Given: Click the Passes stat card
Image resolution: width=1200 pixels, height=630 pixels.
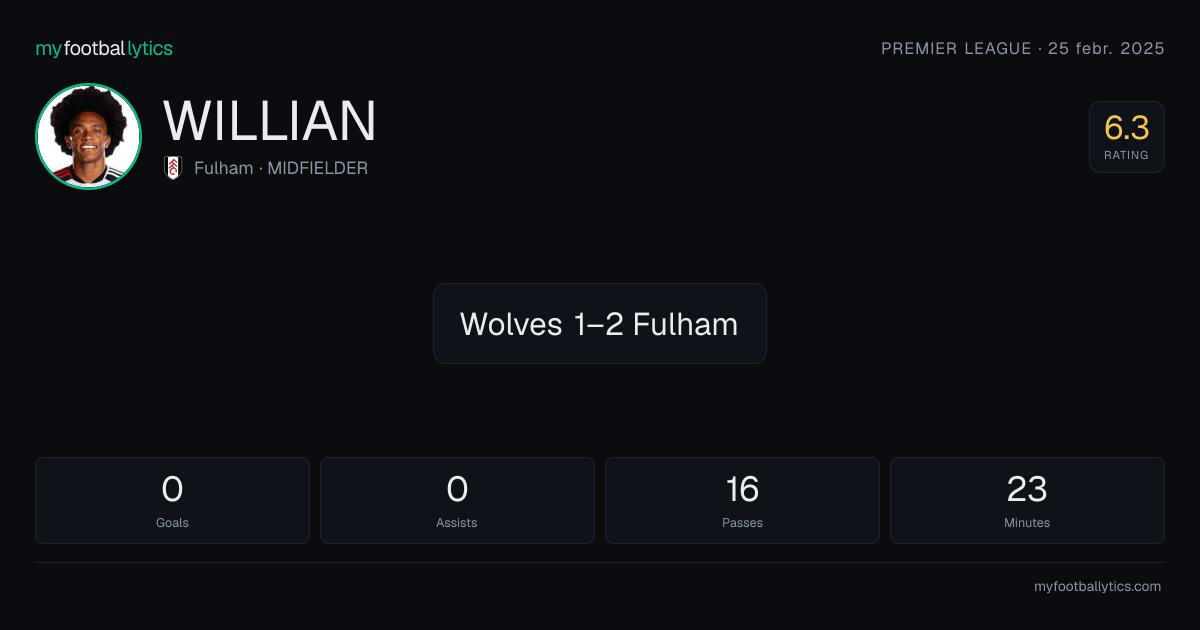Looking at the screenshot, I should pos(742,500).
